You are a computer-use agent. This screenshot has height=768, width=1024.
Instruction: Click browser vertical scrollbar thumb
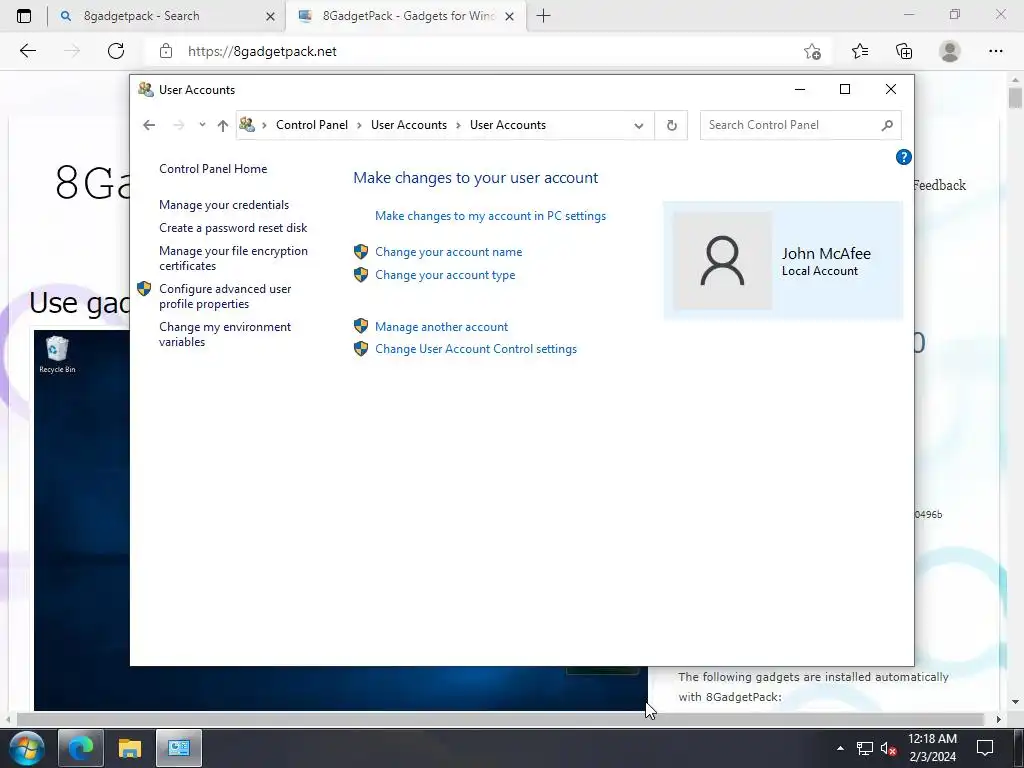point(1014,98)
